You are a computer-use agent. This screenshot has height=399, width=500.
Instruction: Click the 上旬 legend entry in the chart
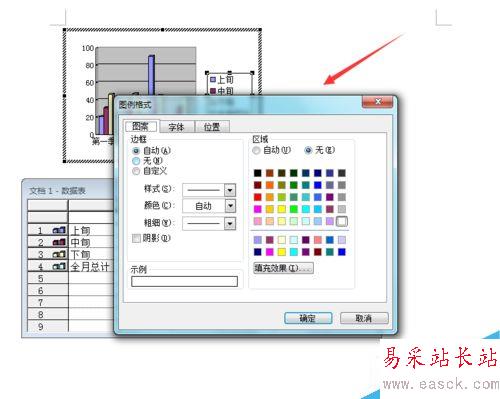[222, 80]
